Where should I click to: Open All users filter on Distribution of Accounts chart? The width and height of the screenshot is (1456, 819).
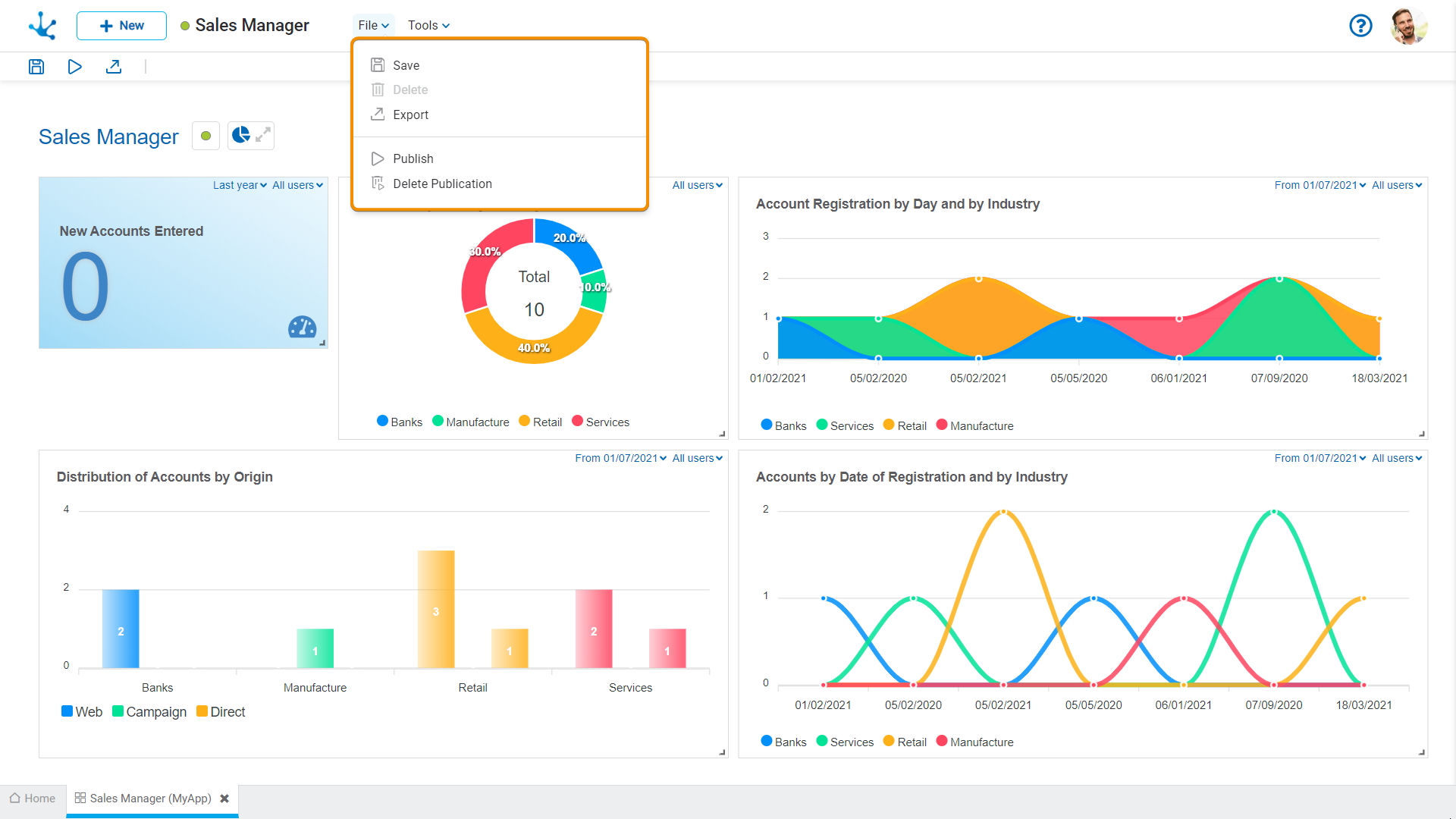click(x=697, y=458)
